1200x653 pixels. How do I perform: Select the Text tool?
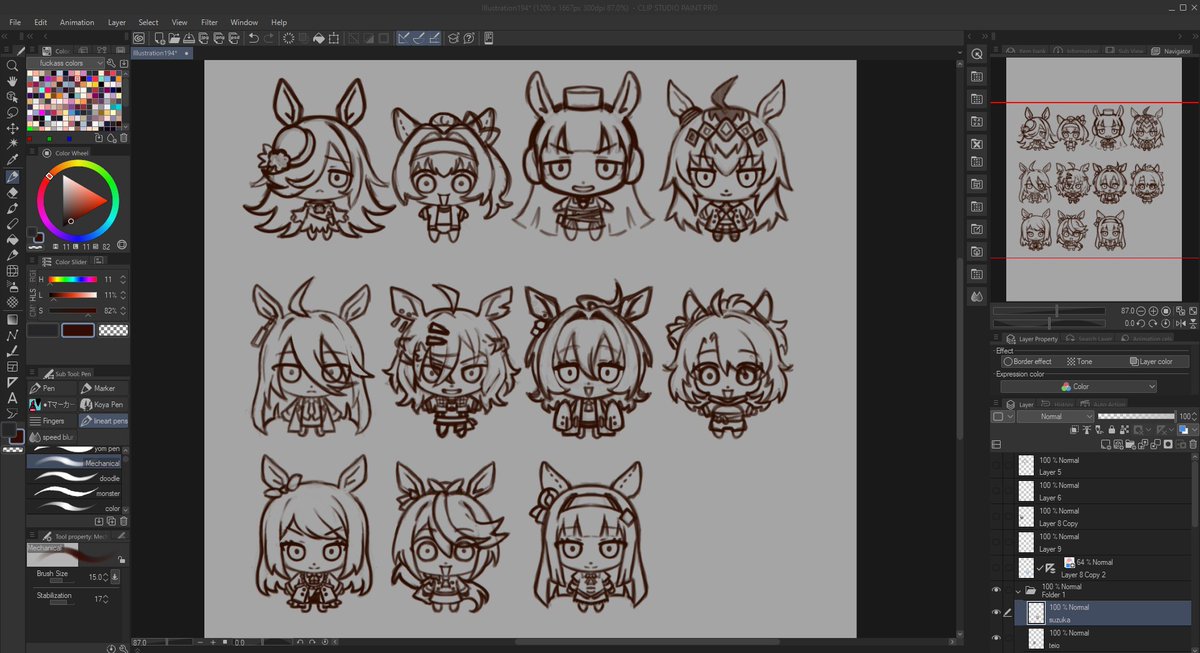(12, 398)
